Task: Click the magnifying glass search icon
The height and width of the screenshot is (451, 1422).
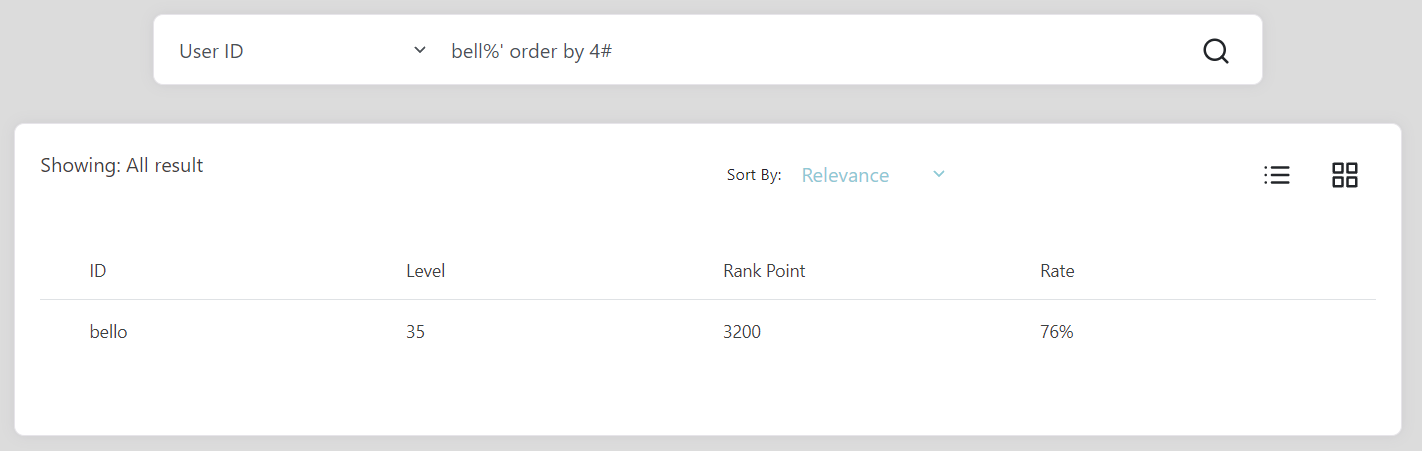Action: click(x=1215, y=51)
